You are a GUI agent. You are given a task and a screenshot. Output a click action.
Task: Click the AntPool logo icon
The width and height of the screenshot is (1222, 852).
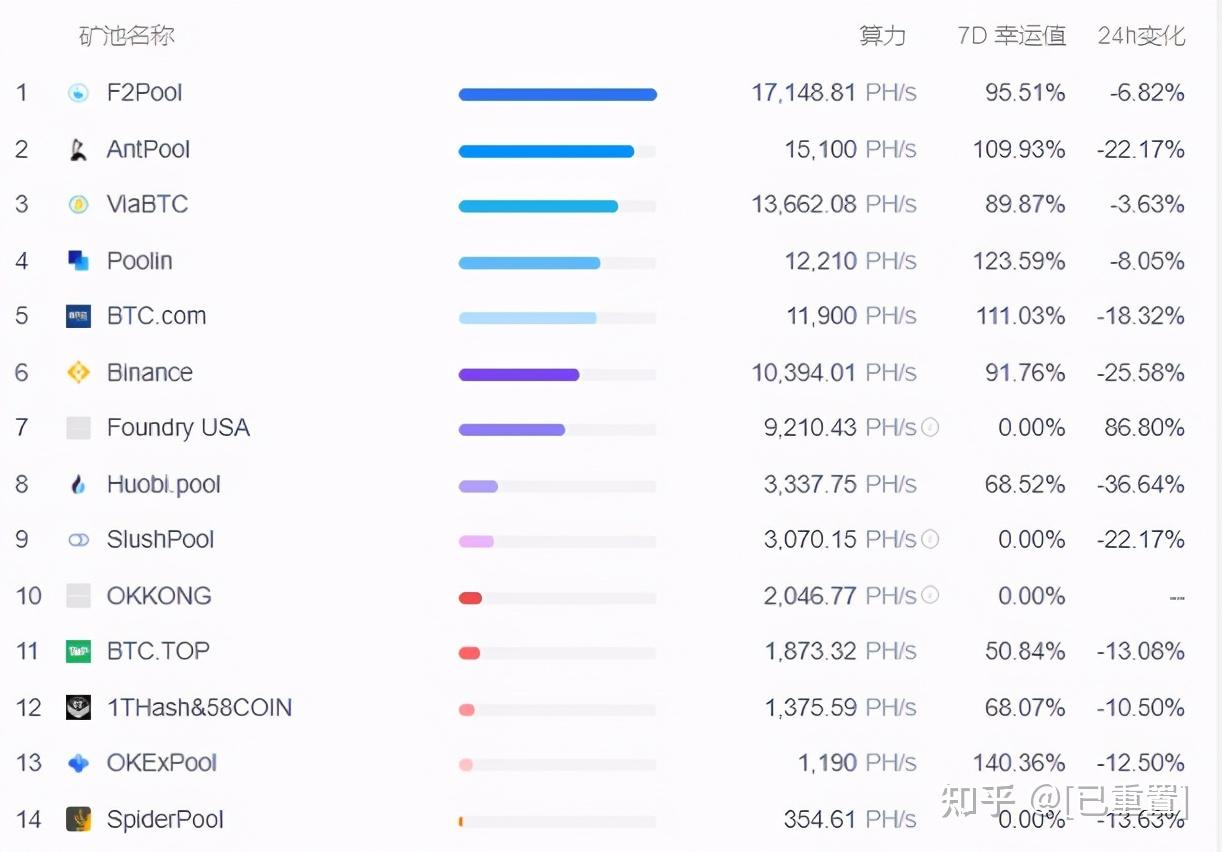pos(78,150)
